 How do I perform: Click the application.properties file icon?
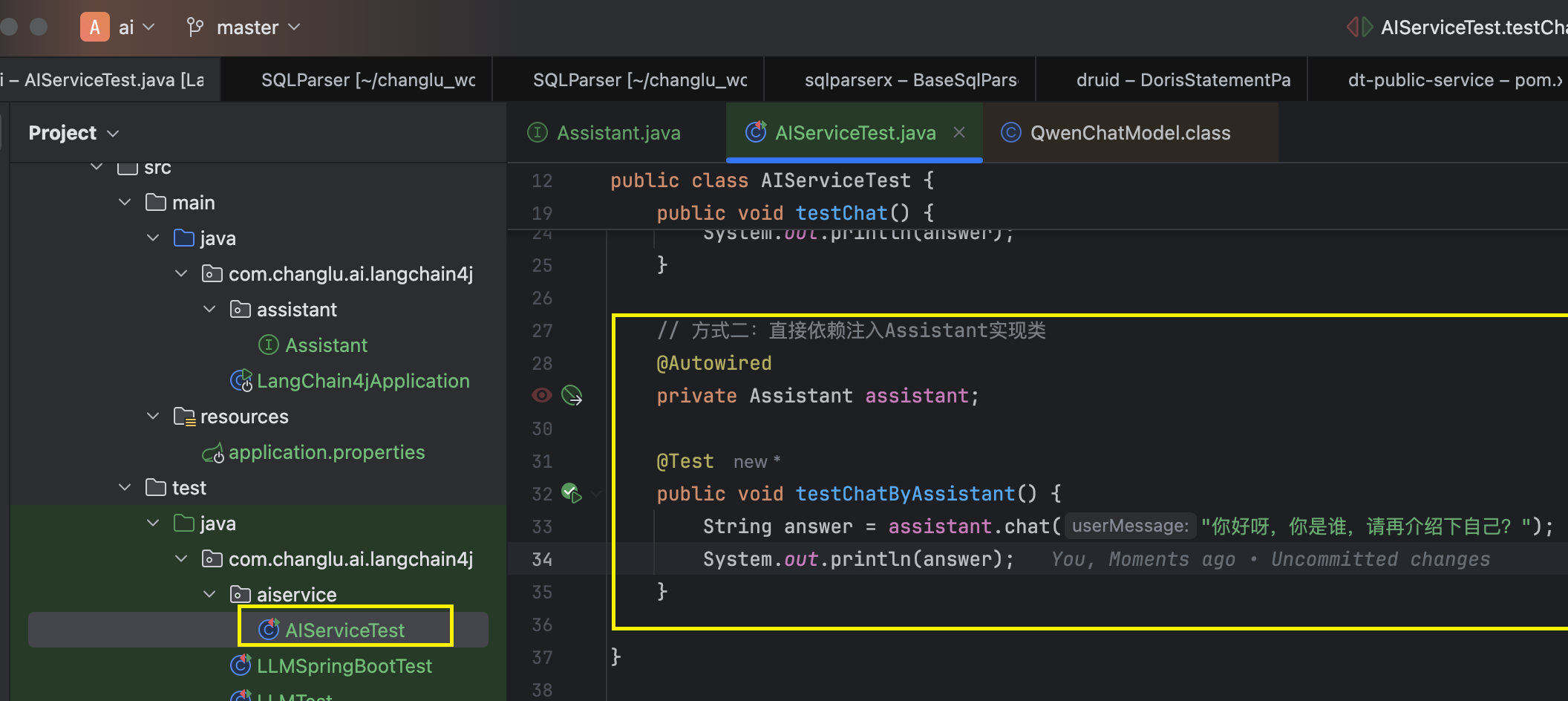pos(213,452)
